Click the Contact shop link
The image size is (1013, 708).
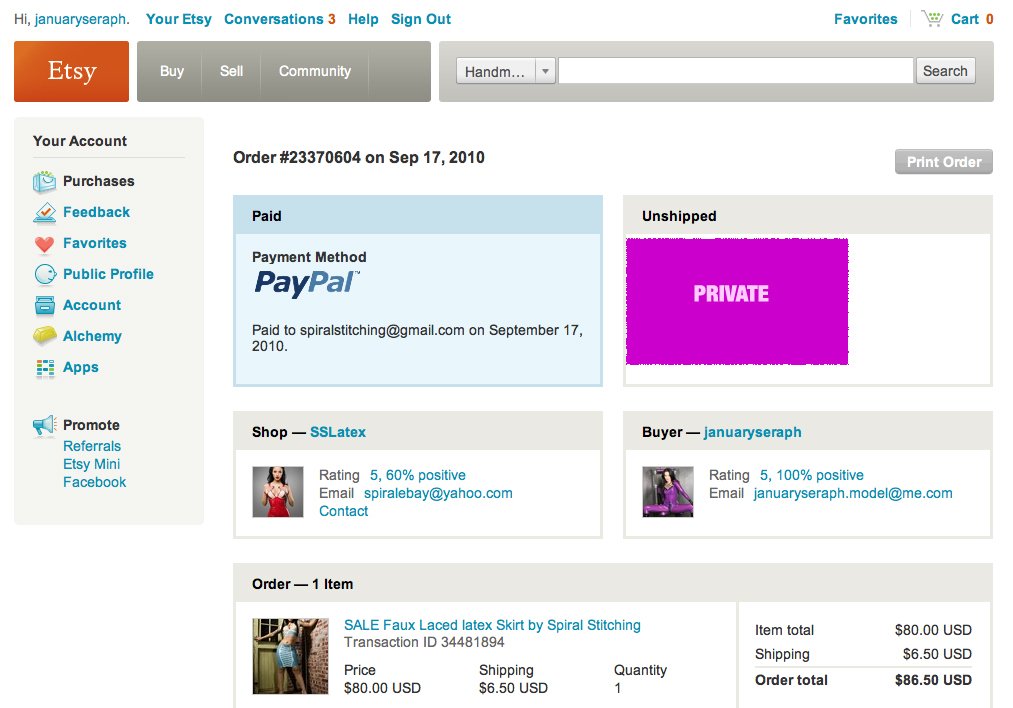point(344,512)
